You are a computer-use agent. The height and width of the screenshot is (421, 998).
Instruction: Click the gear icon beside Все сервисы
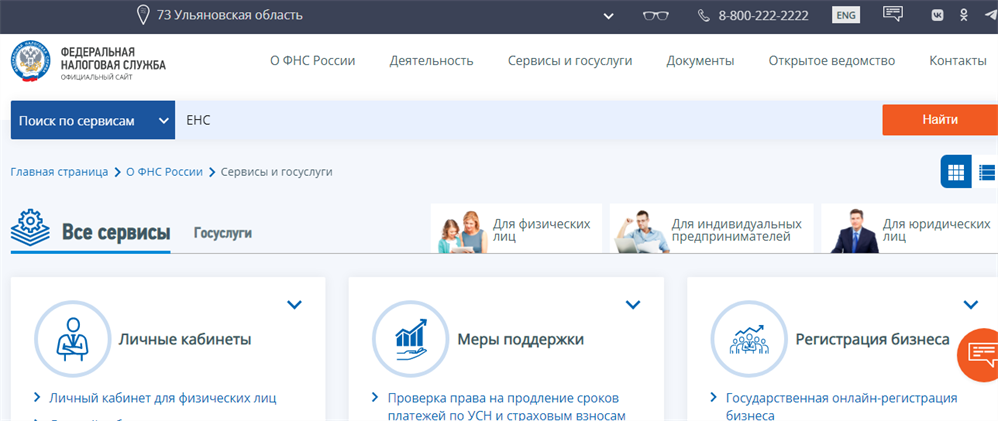(x=29, y=227)
